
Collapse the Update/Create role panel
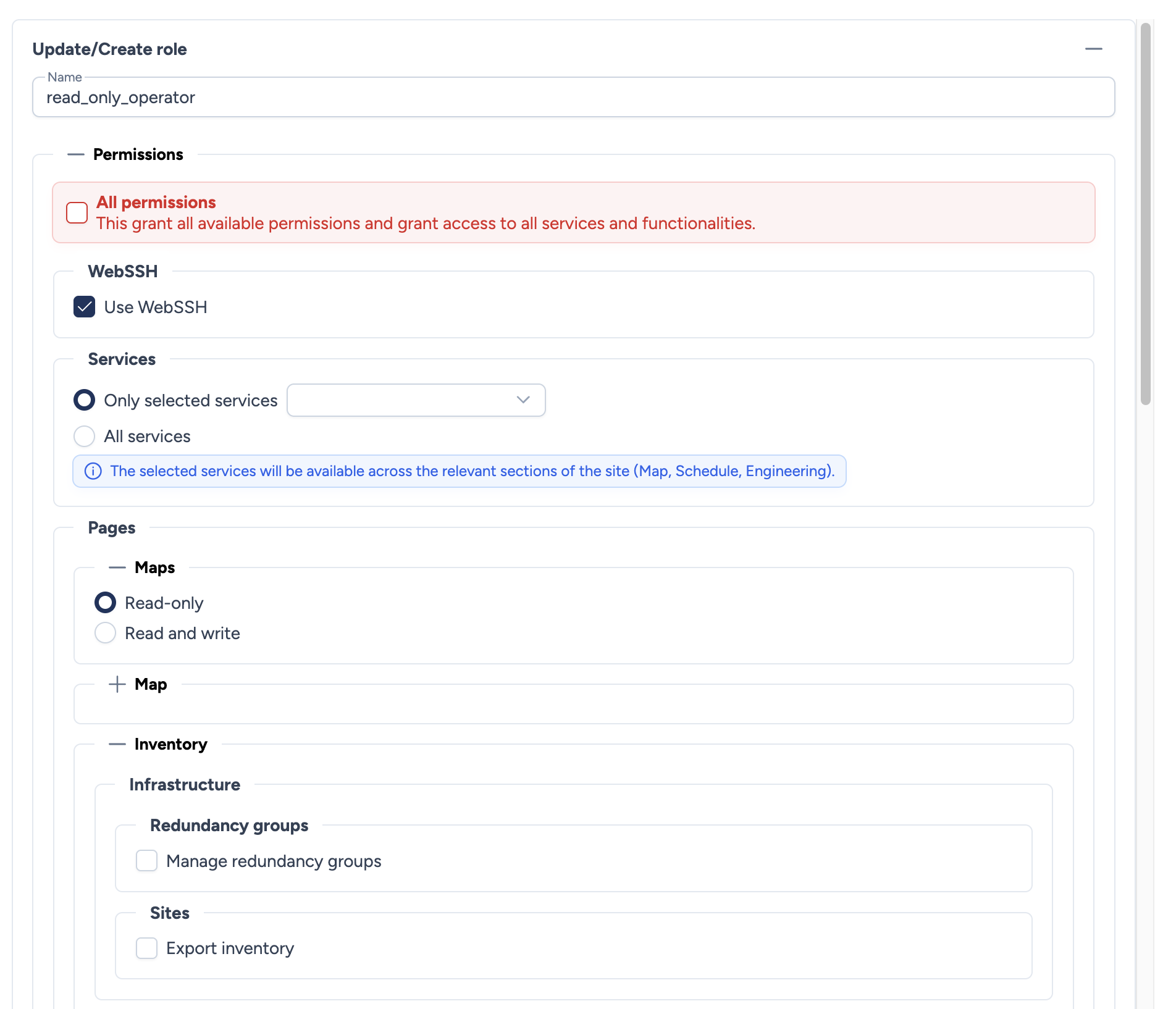1093,49
